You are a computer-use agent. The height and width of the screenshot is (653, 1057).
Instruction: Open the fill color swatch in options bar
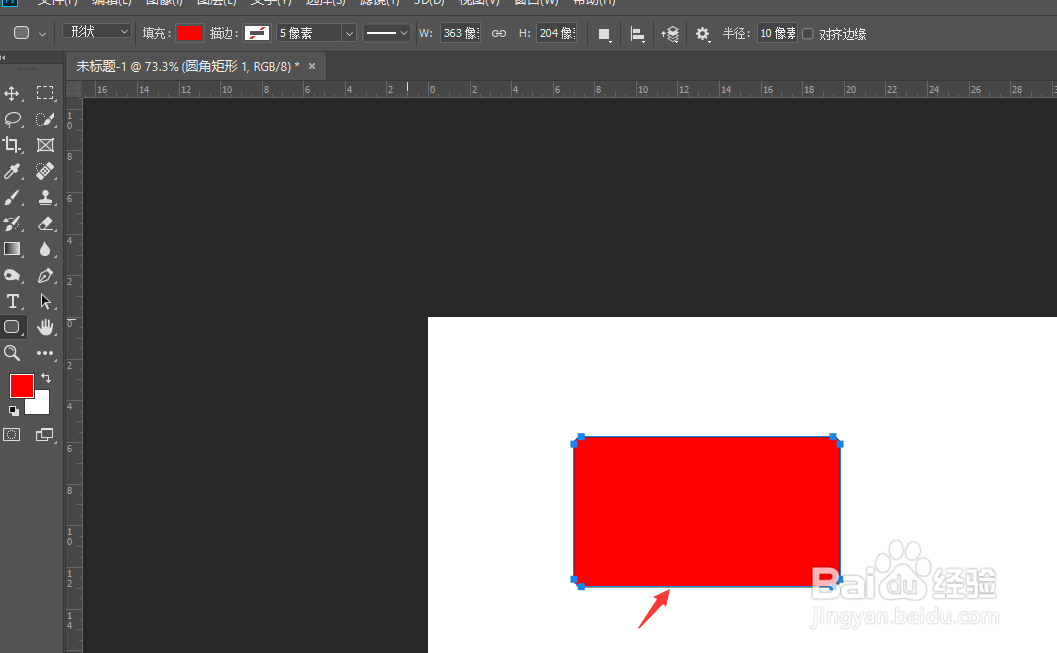coord(189,33)
